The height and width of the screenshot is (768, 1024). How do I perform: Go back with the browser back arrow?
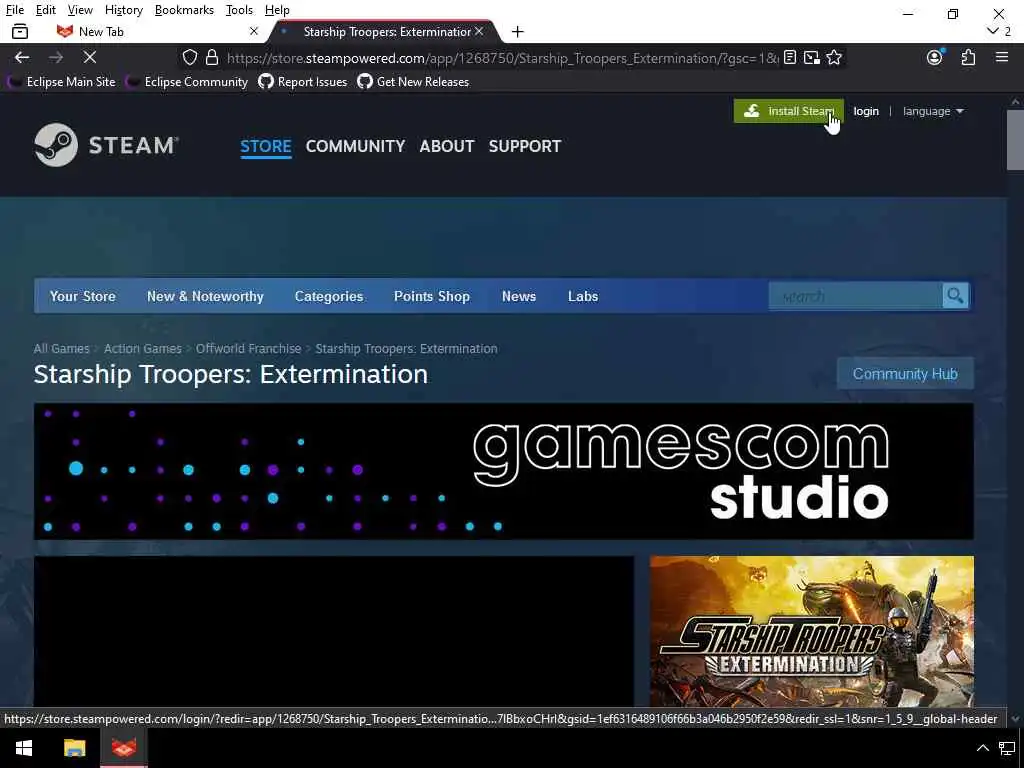click(x=22, y=57)
